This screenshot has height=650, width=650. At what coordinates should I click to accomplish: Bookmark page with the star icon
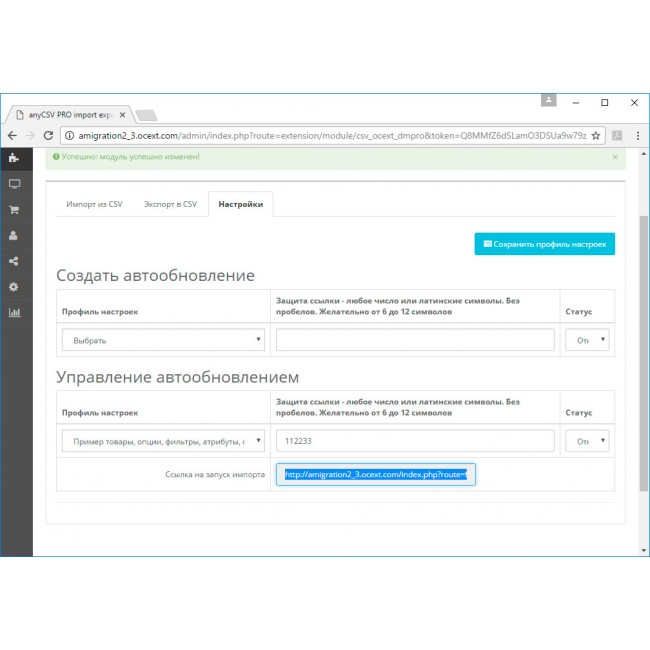pyautogui.click(x=596, y=135)
